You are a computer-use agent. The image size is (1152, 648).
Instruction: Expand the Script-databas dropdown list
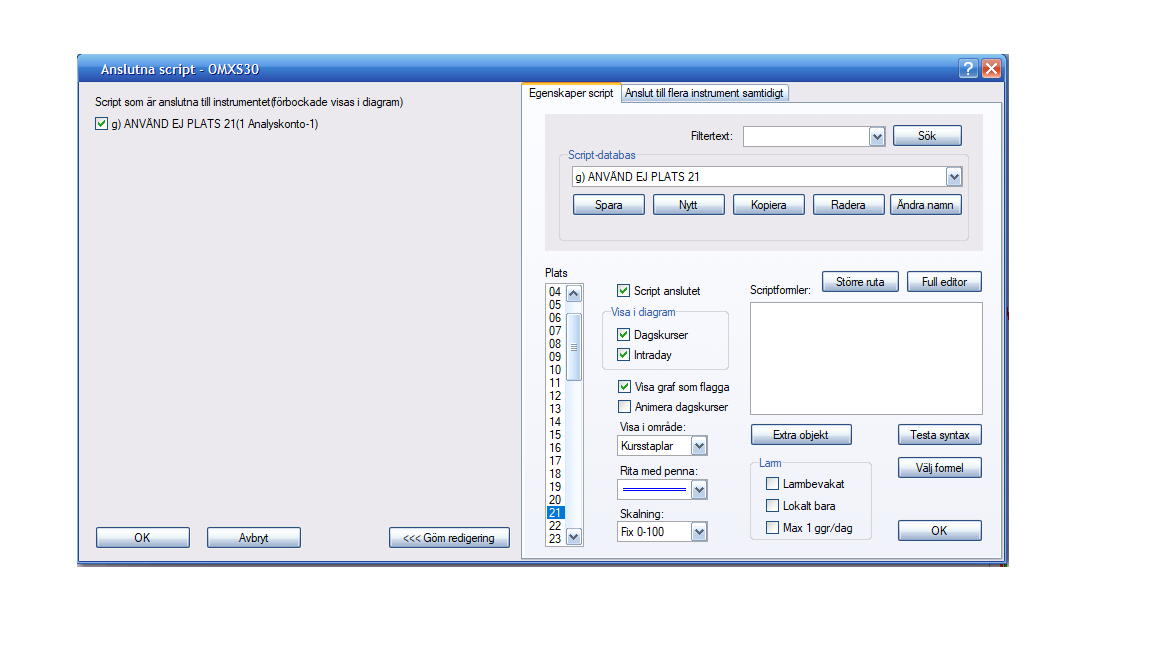pyautogui.click(x=953, y=177)
